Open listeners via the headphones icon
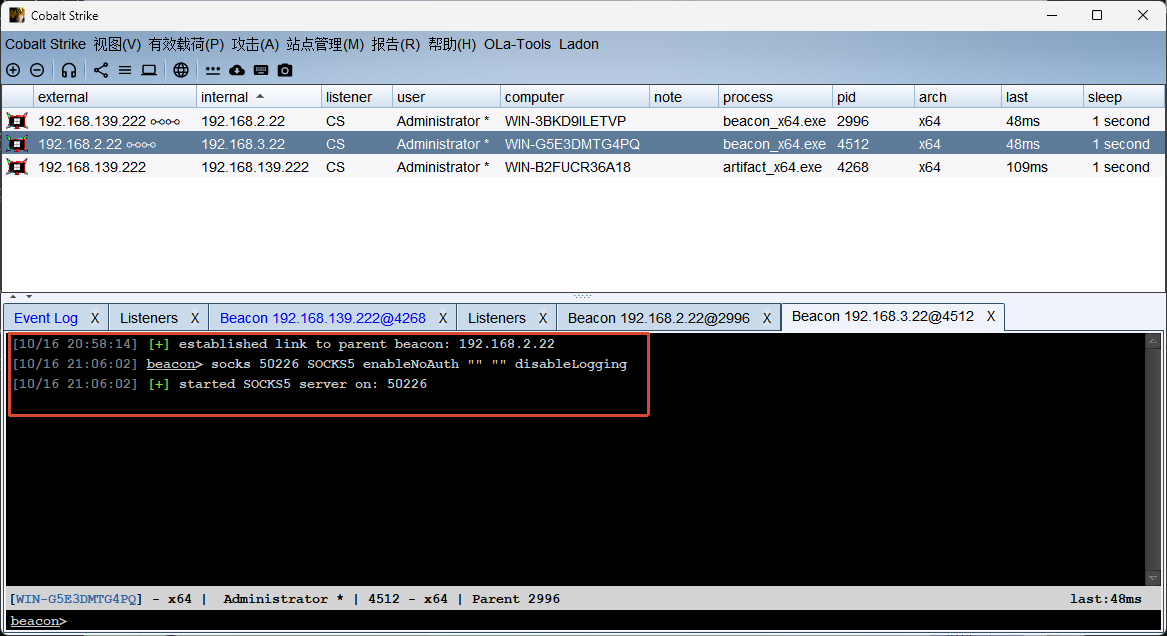Screen dimensions: 1167x636 69,70
